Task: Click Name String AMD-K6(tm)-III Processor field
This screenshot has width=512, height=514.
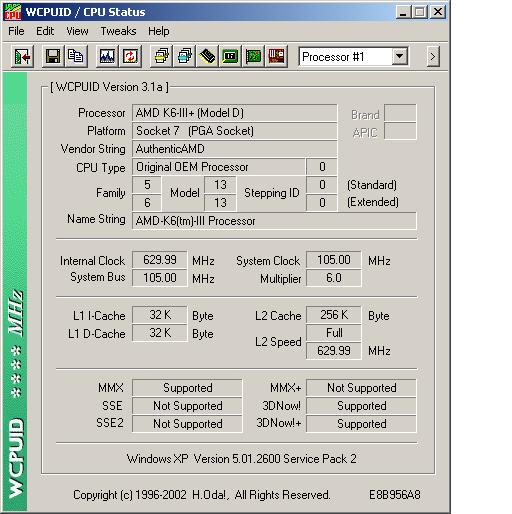Action: [x=274, y=221]
